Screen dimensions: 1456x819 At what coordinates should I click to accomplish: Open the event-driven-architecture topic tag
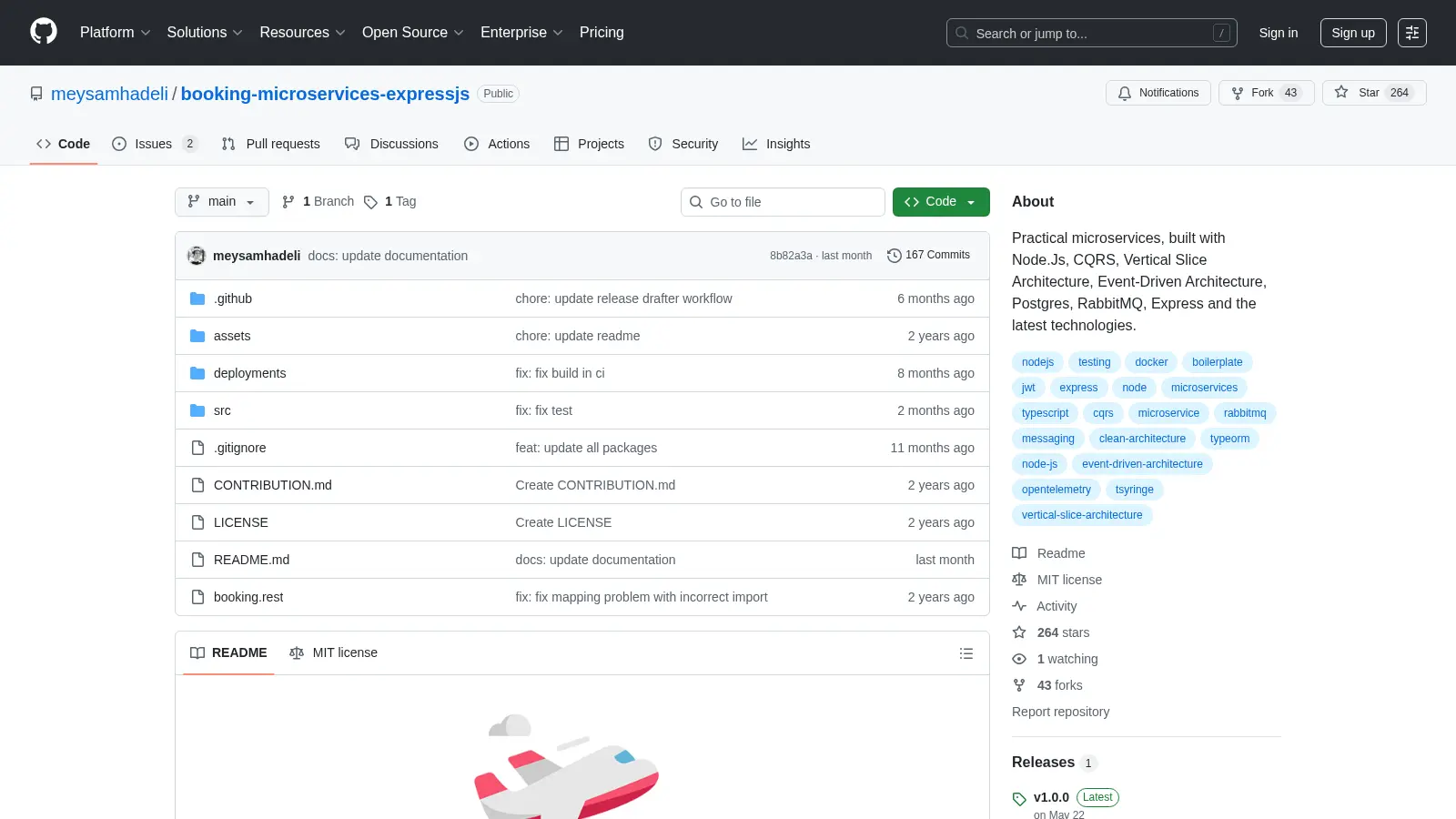(1142, 464)
